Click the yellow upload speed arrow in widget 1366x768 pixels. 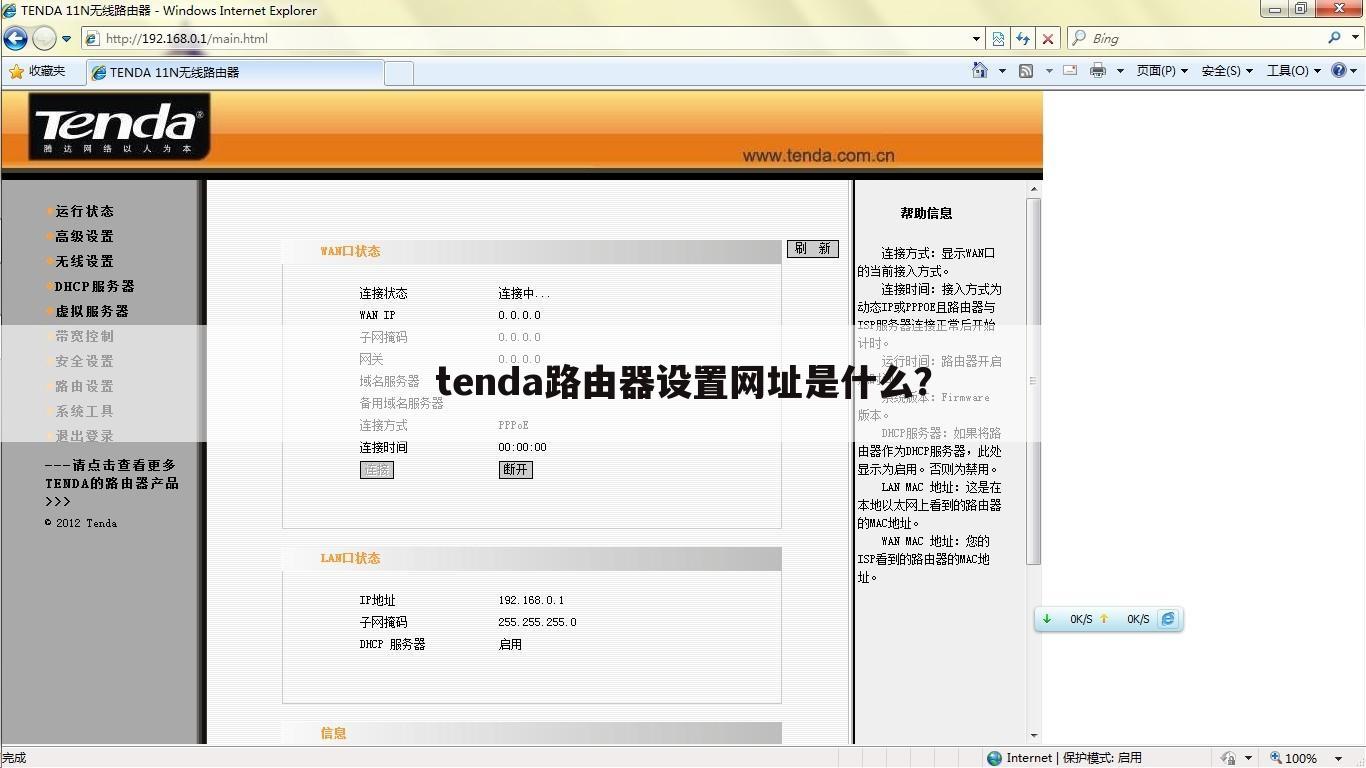(1104, 619)
